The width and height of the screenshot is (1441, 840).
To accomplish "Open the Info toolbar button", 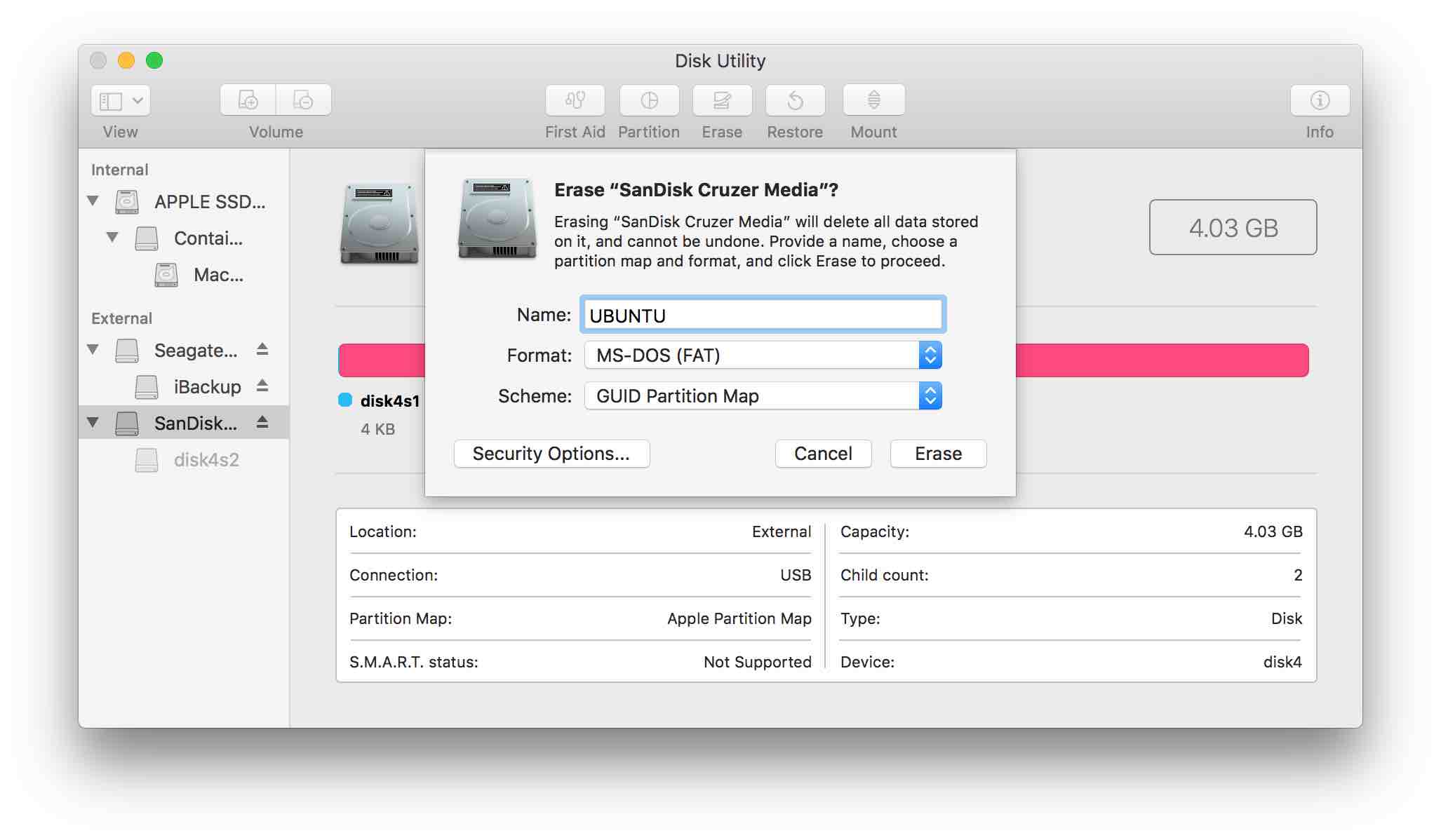I will coord(1320,100).
